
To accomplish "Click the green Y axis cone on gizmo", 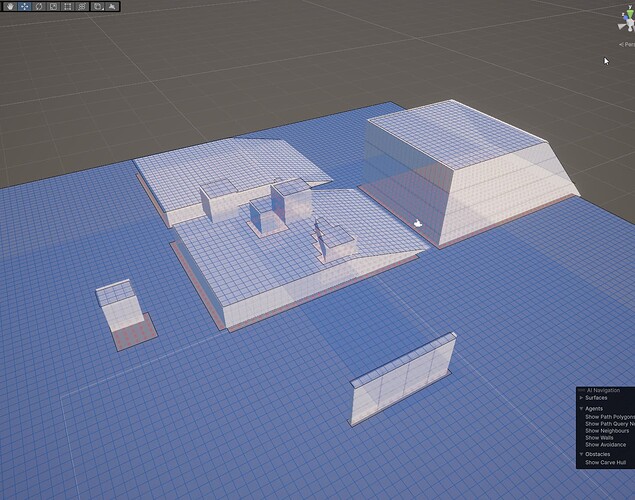I will [x=630, y=15].
